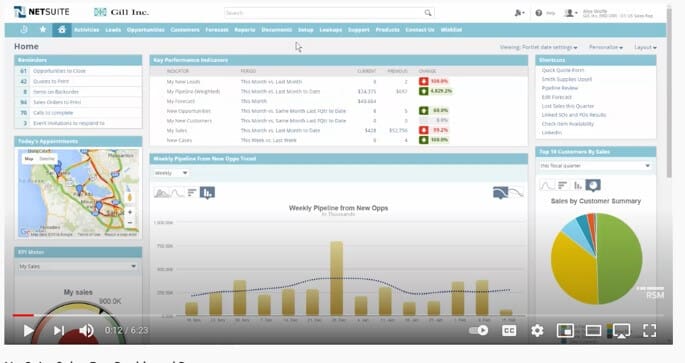Switch video to theater mode
The height and width of the screenshot is (363, 685).
[x=593, y=331]
